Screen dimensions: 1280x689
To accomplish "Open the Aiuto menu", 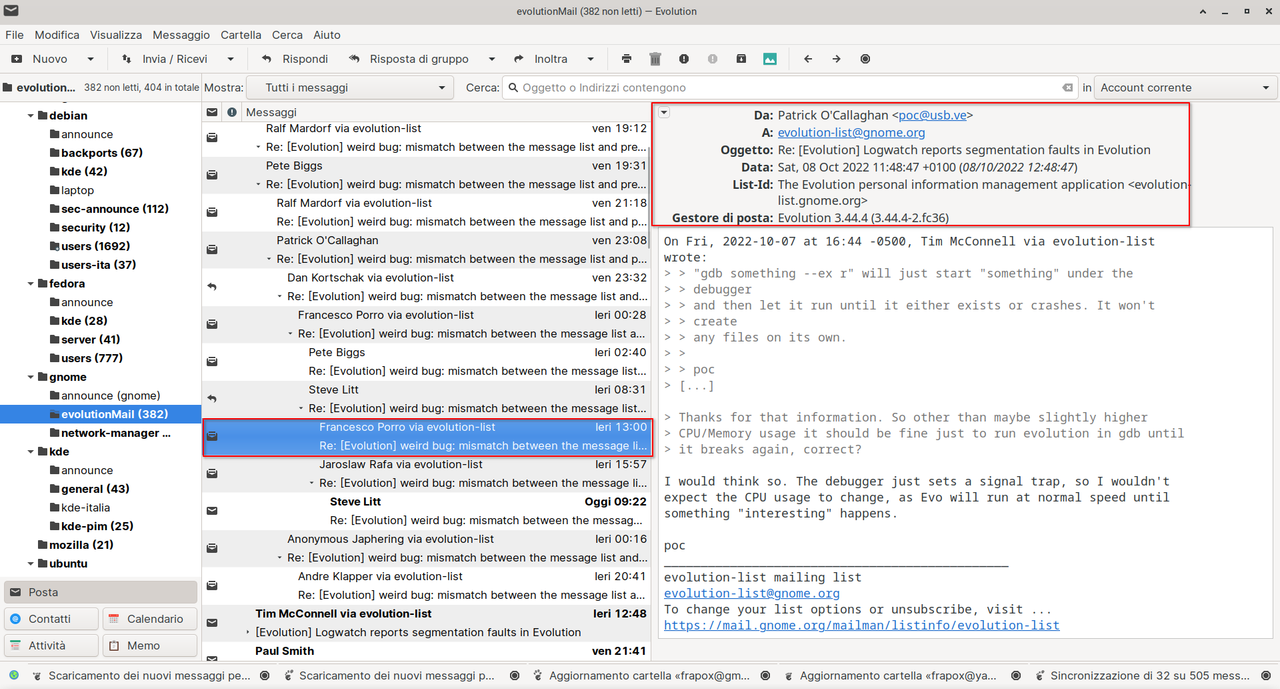I will coord(327,35).
